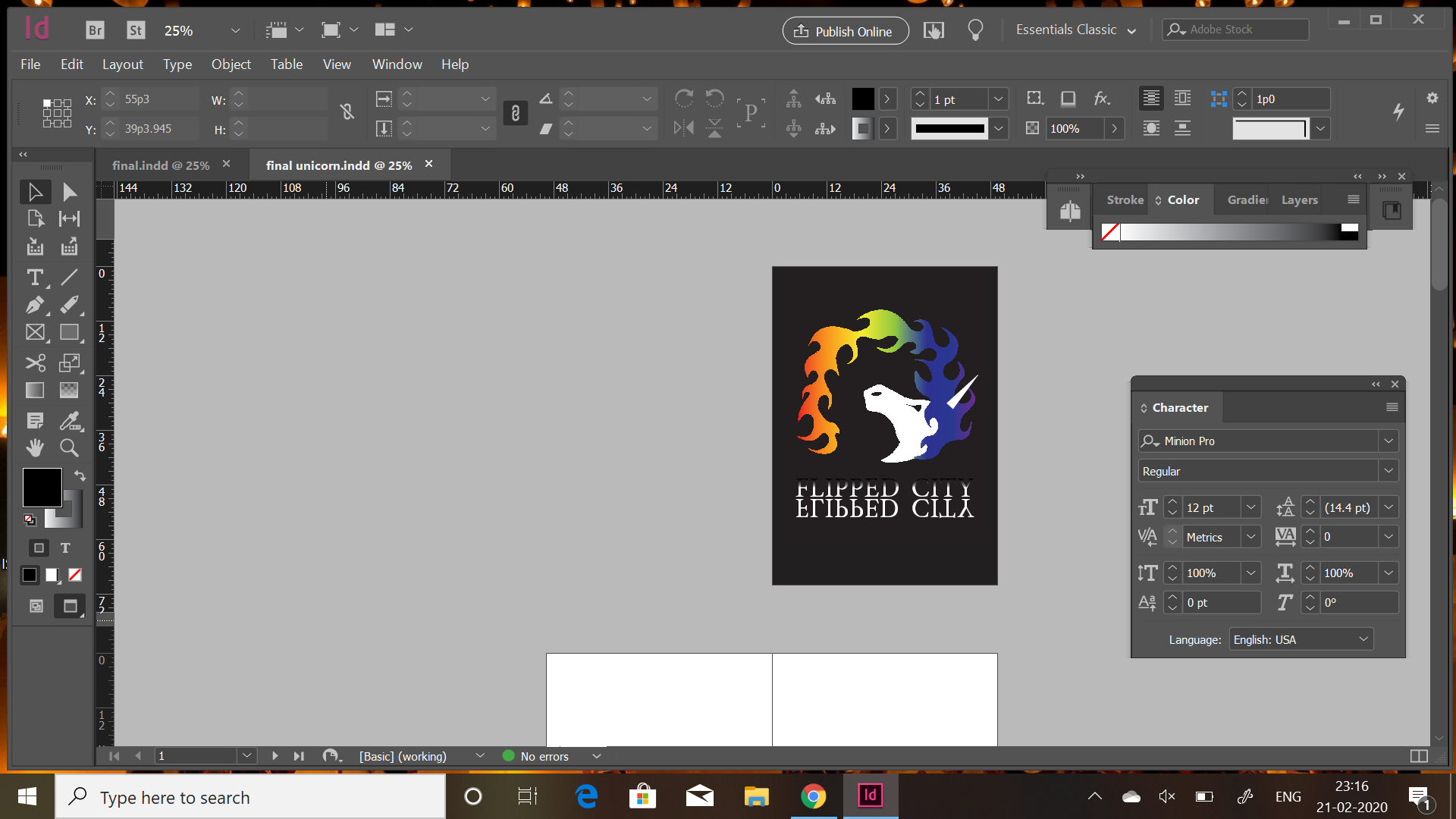Switch to the final.indd document tab

pos(161,165)
